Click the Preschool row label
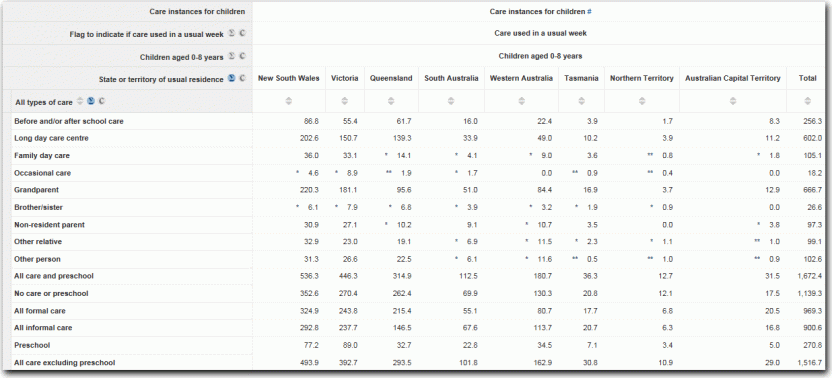The width and height of the screenshot is (832, 378). 32,345
